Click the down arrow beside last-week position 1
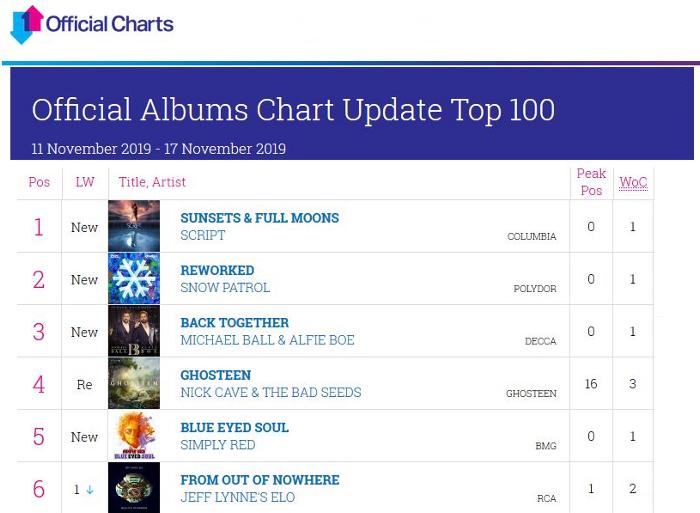 (90, 490)
